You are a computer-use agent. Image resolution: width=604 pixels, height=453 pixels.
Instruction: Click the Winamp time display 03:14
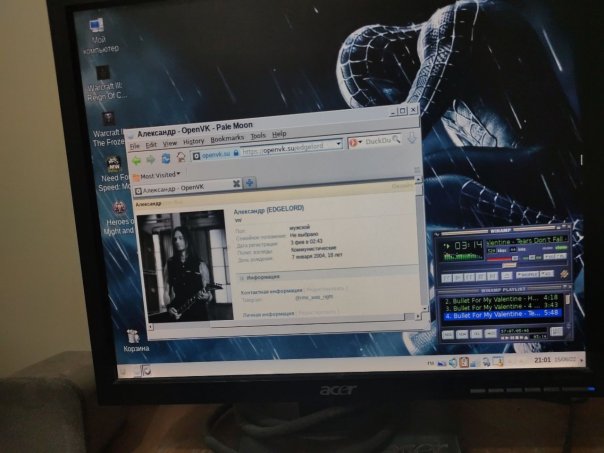coord(469,246)
